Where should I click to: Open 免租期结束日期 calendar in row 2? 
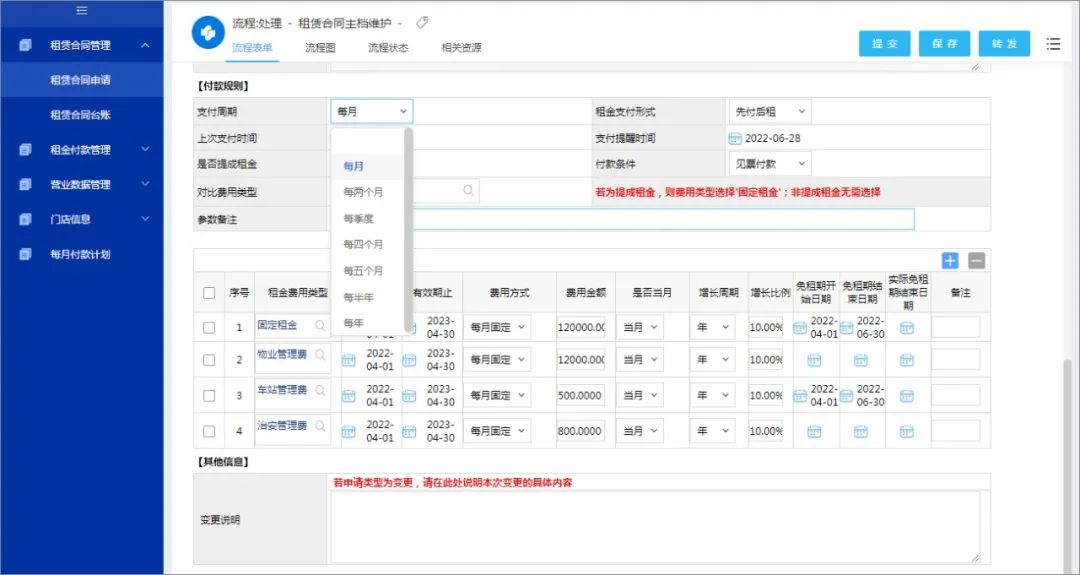point(860,360)
